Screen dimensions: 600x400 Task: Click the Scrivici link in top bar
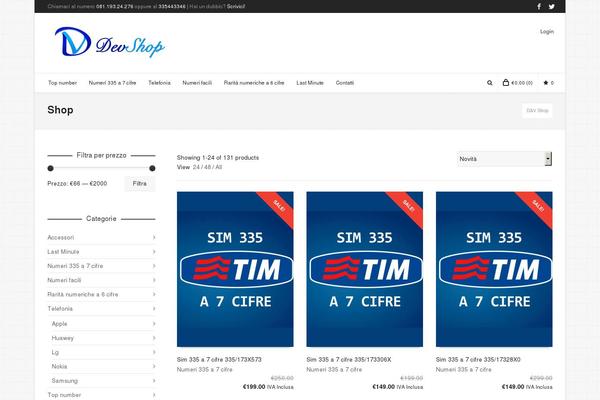pyautogui.click(x=236, y=7)
